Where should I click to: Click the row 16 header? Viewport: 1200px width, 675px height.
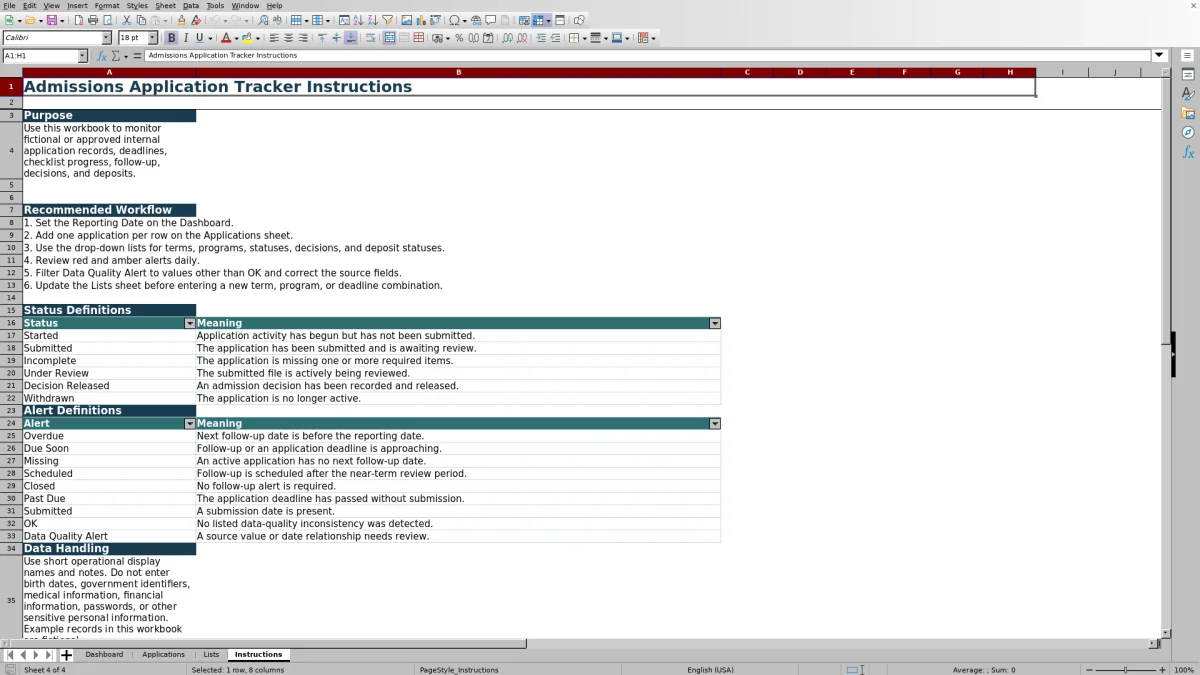[11, 323]
